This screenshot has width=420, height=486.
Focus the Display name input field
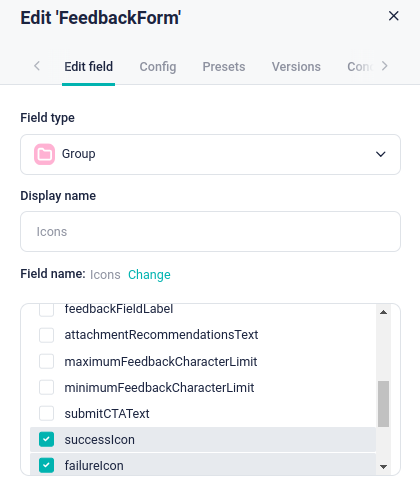[210, 231]
